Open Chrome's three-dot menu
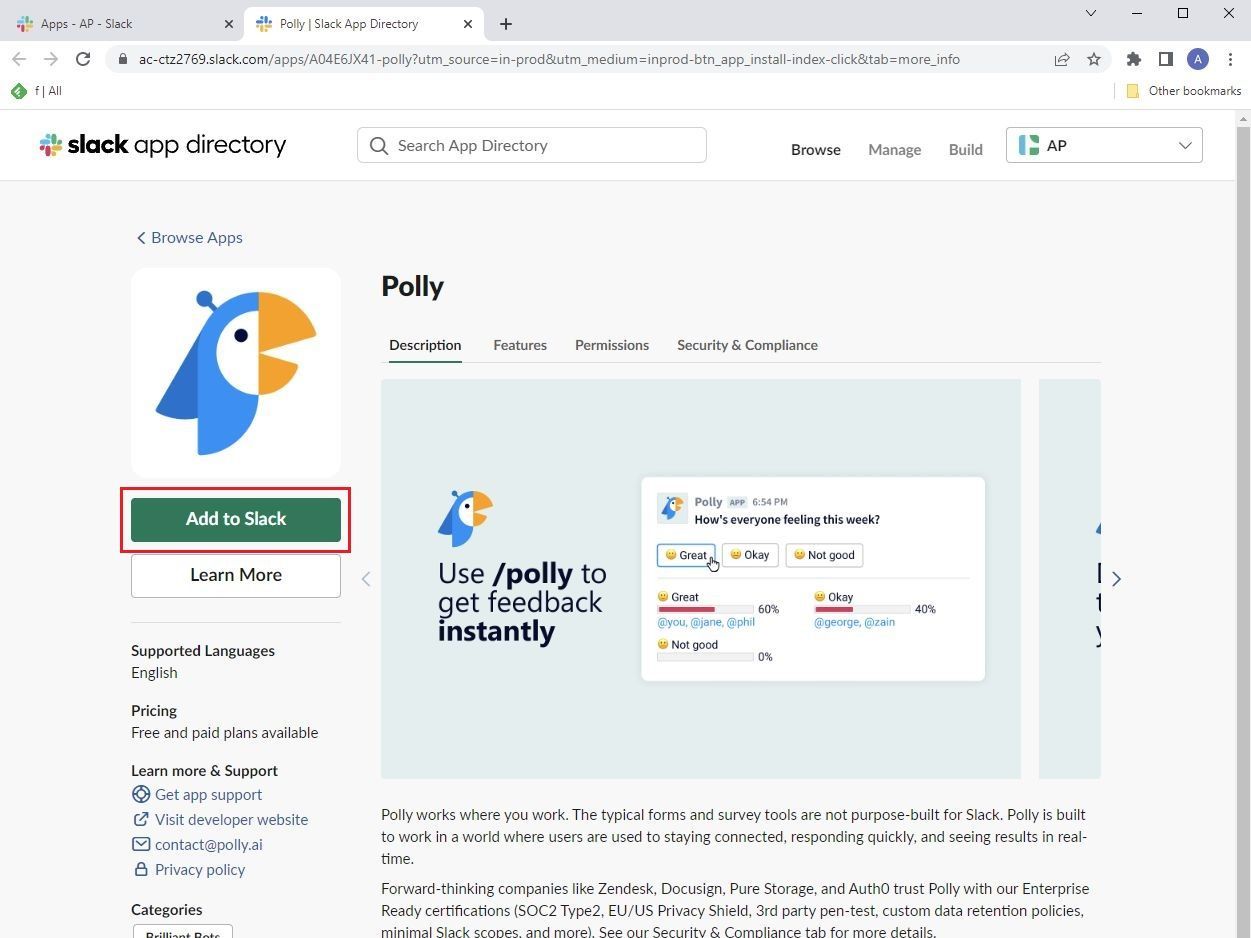1251x938 pixels. pyautogui.click(x=1231, y=59)
